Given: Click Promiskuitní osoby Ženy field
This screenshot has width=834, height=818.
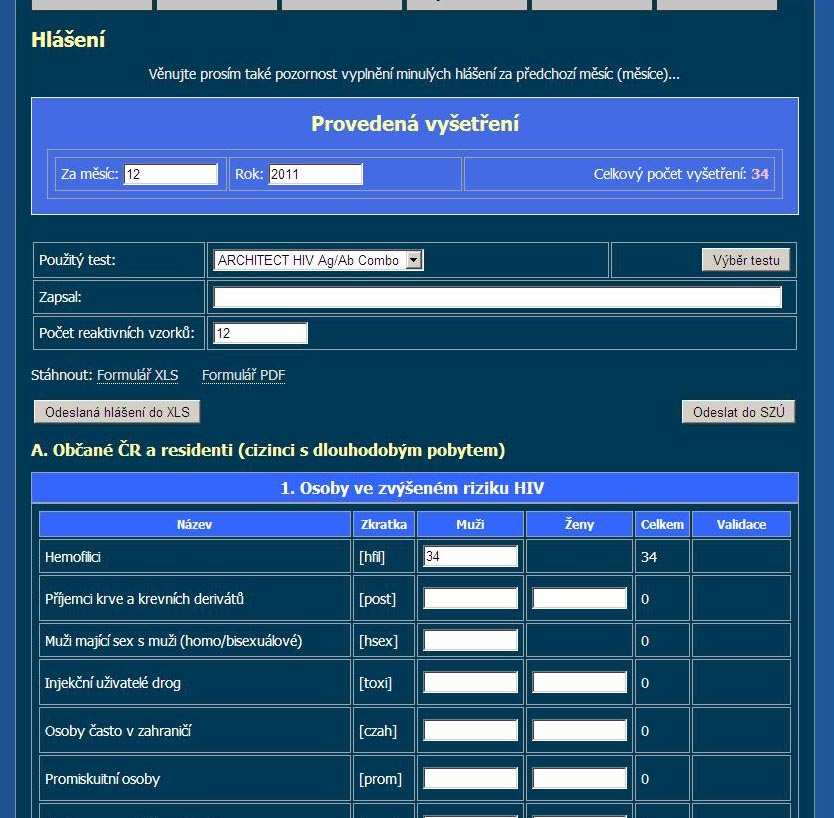Looking at the screenshot, I should click(x=579, y=779).
